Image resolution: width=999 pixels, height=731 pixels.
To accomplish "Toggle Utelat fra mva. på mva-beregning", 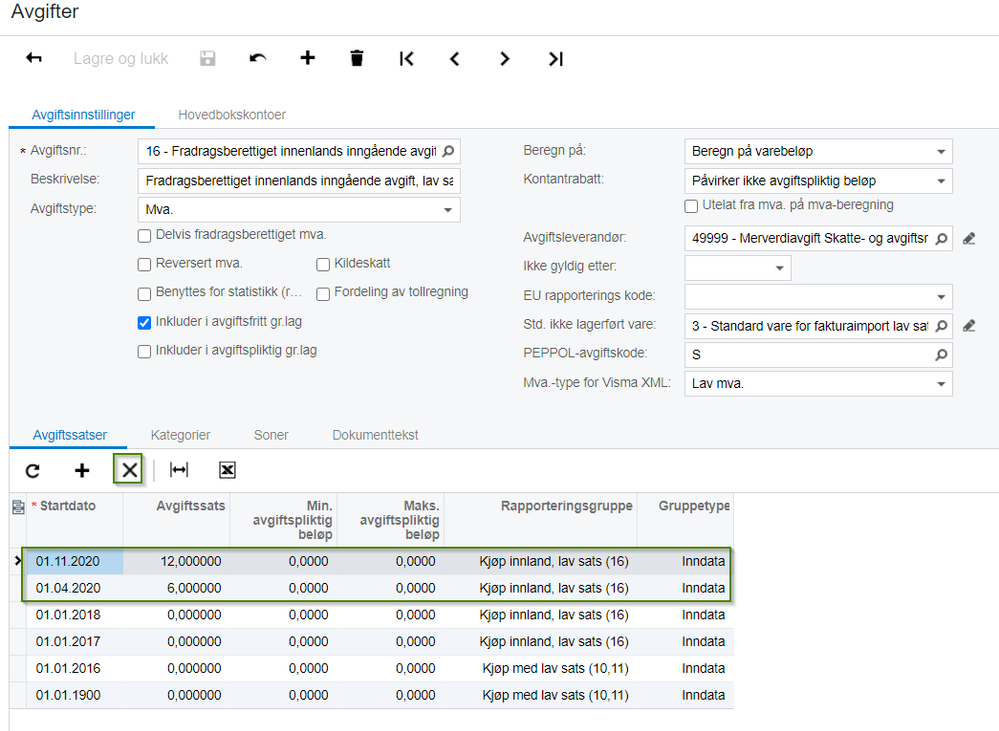I will click(691, 206).
